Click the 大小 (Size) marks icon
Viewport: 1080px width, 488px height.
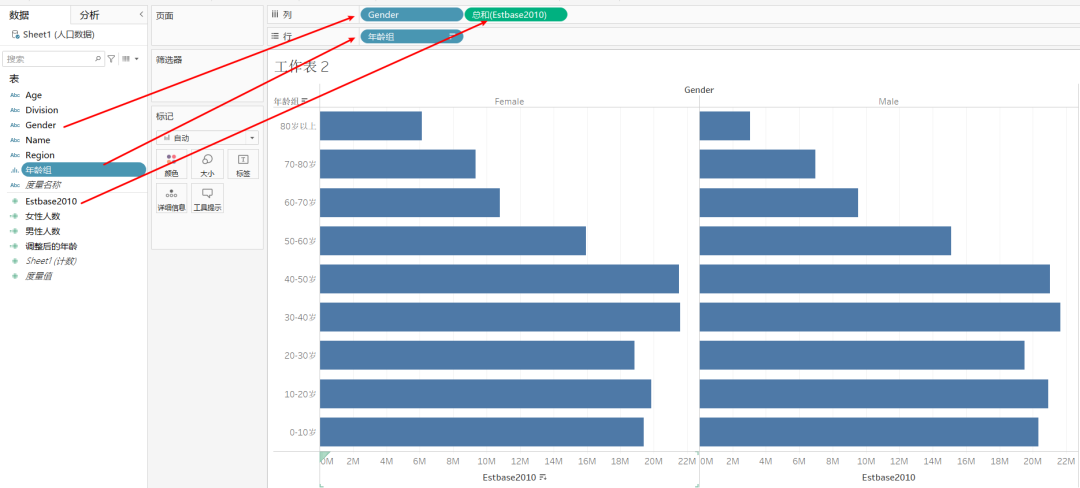(x=207, y=164)
